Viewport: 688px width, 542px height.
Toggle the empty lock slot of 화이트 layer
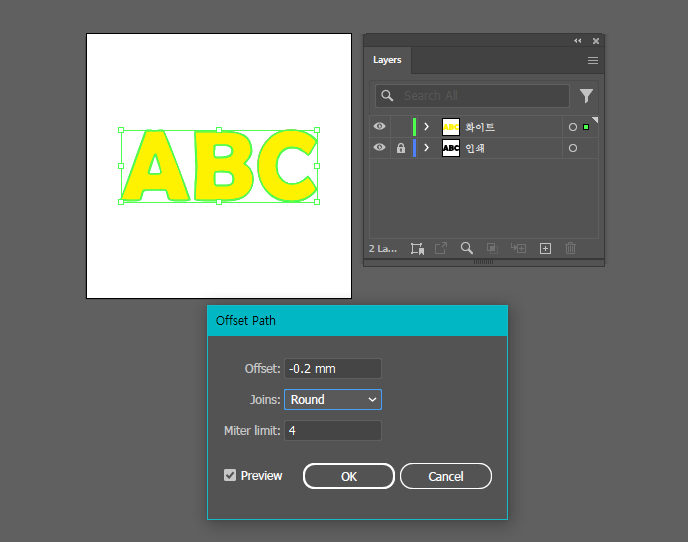click(x=401, y=127)
